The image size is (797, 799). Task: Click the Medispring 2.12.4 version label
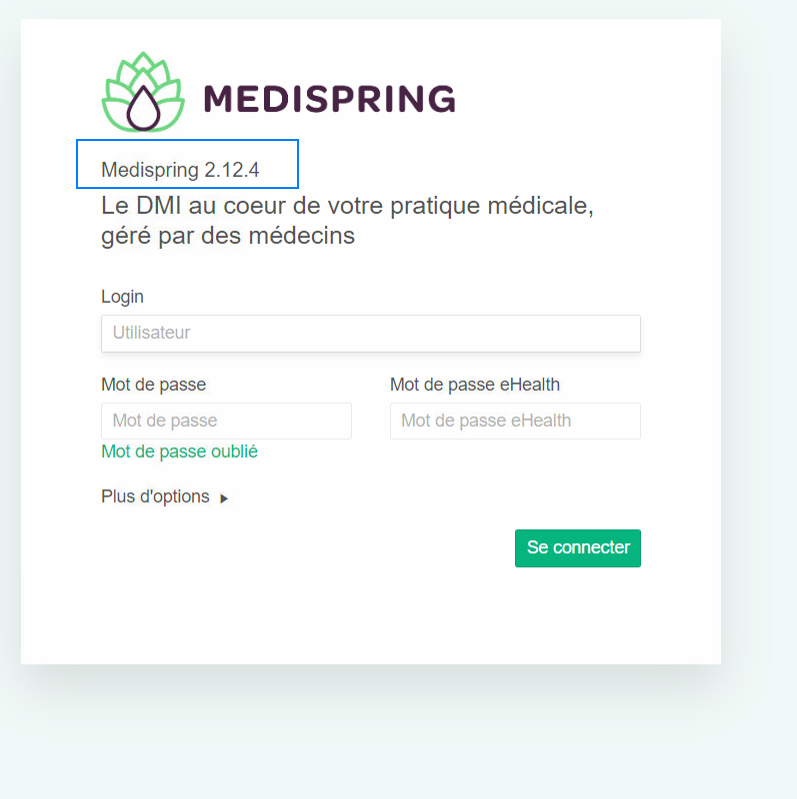point(180,170)
